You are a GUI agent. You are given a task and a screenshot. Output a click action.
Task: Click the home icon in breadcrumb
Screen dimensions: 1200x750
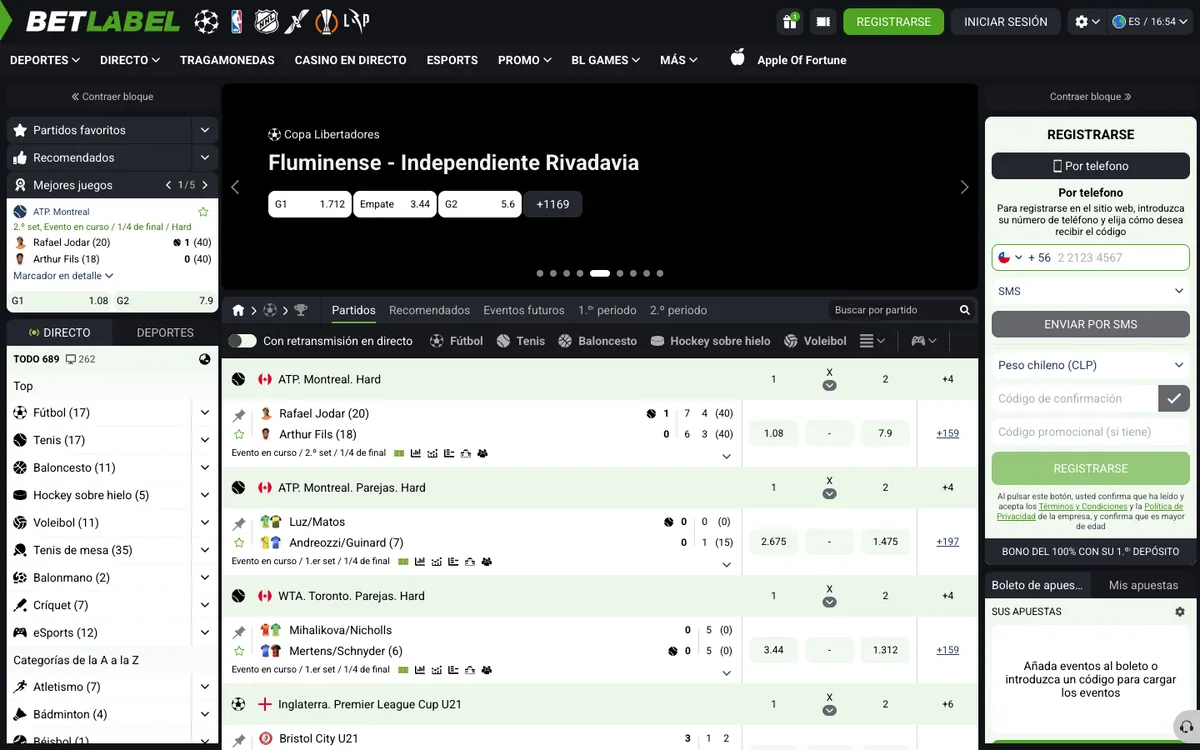(x=239, y=310)
